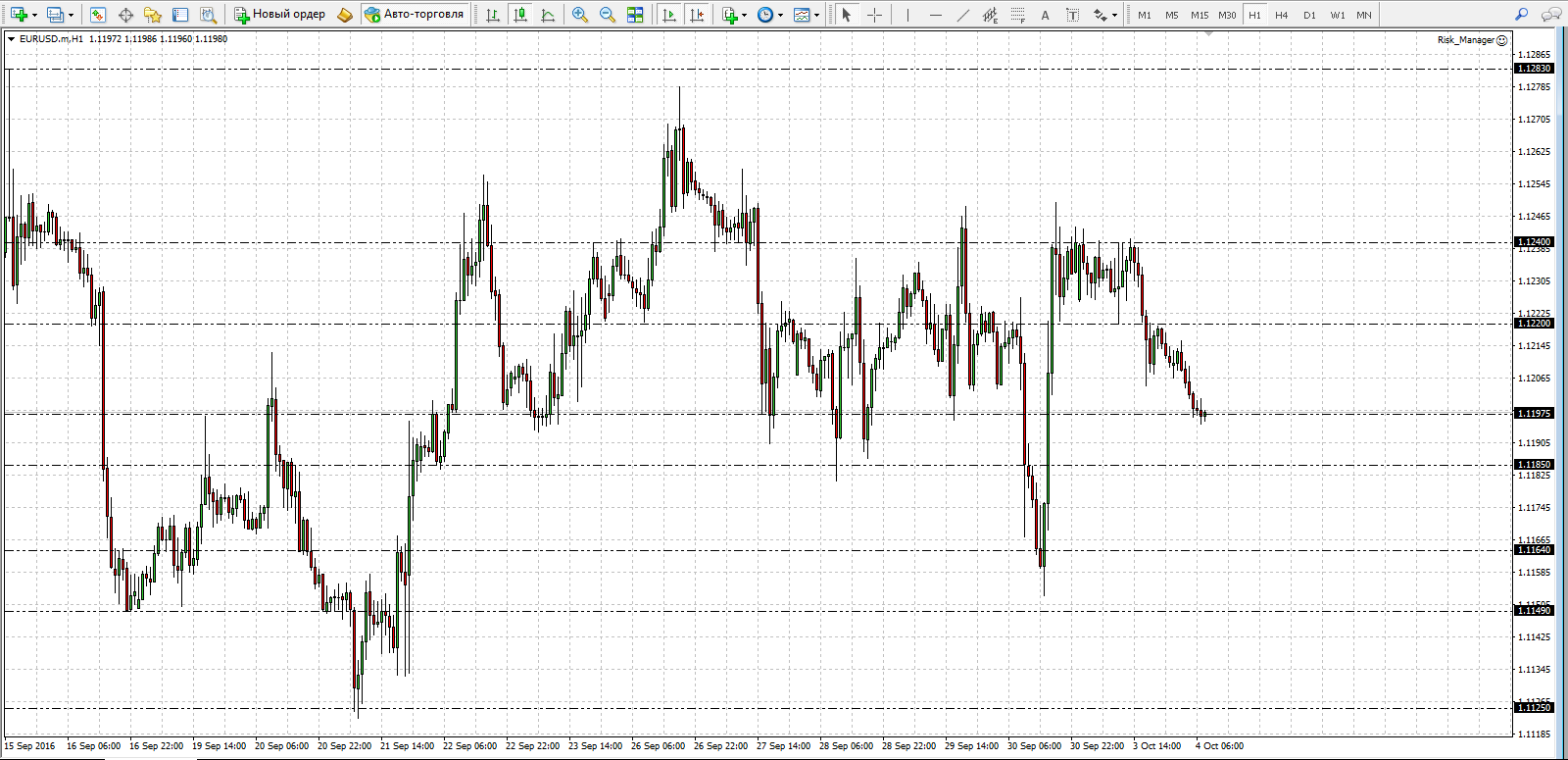
Task: Select the H1 timeframe
Action: (1254, 15)
